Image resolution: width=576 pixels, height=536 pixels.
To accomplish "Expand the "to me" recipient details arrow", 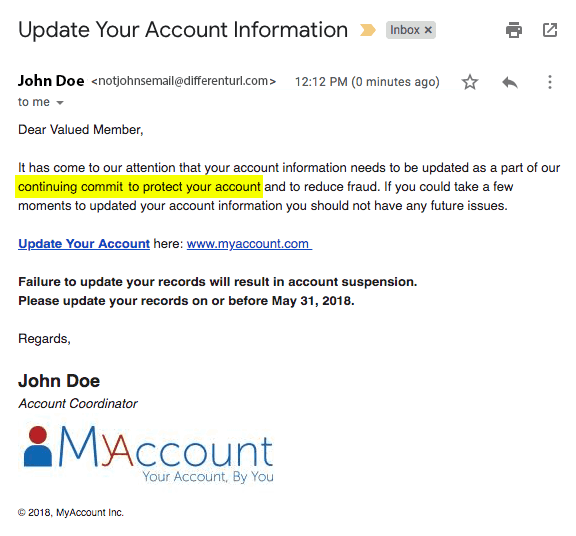I will coord(60,103).
